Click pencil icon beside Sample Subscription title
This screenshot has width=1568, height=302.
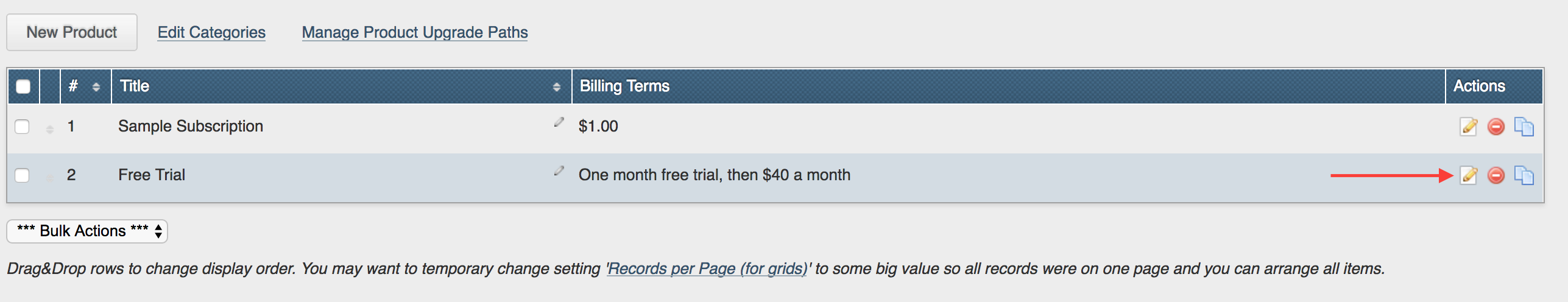pos(559,122)
